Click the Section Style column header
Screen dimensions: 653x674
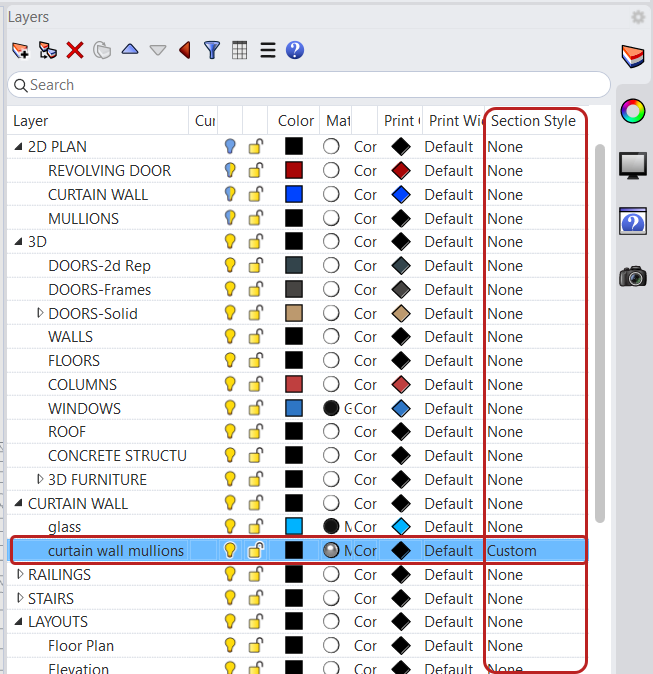tap(532, 121)
